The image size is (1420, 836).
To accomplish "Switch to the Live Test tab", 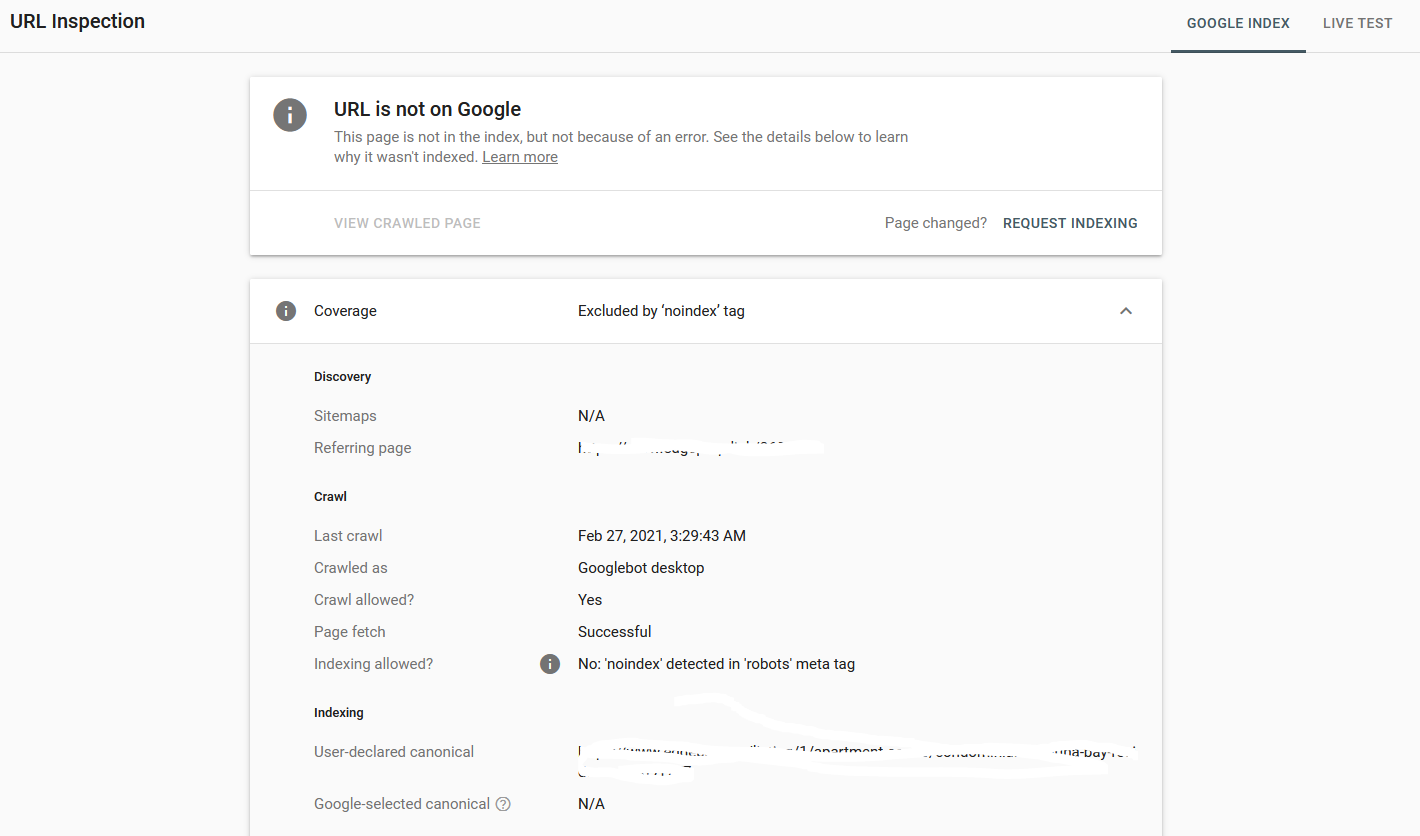I will click(x=1357, y=23).
